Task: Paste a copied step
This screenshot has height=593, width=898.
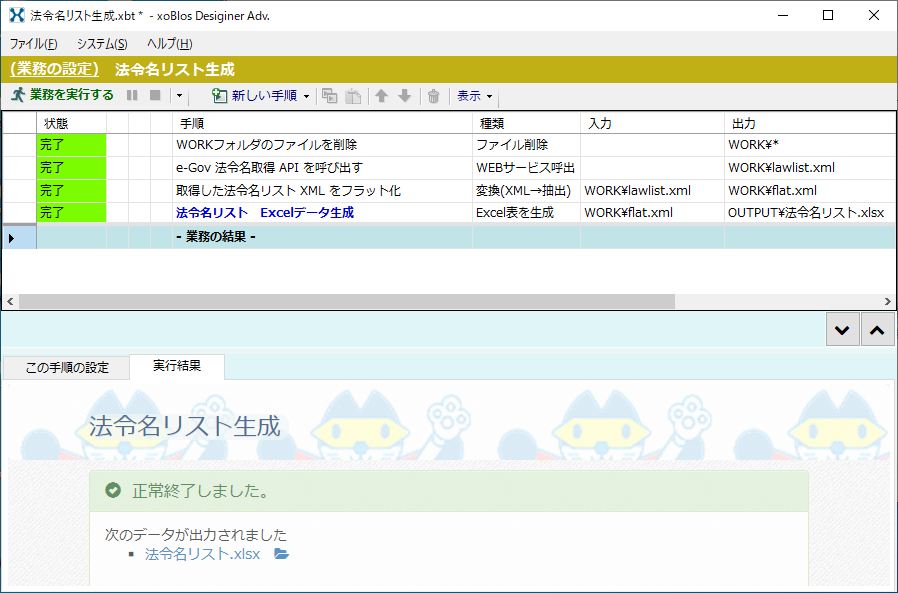Action: (x=352, y=96)
